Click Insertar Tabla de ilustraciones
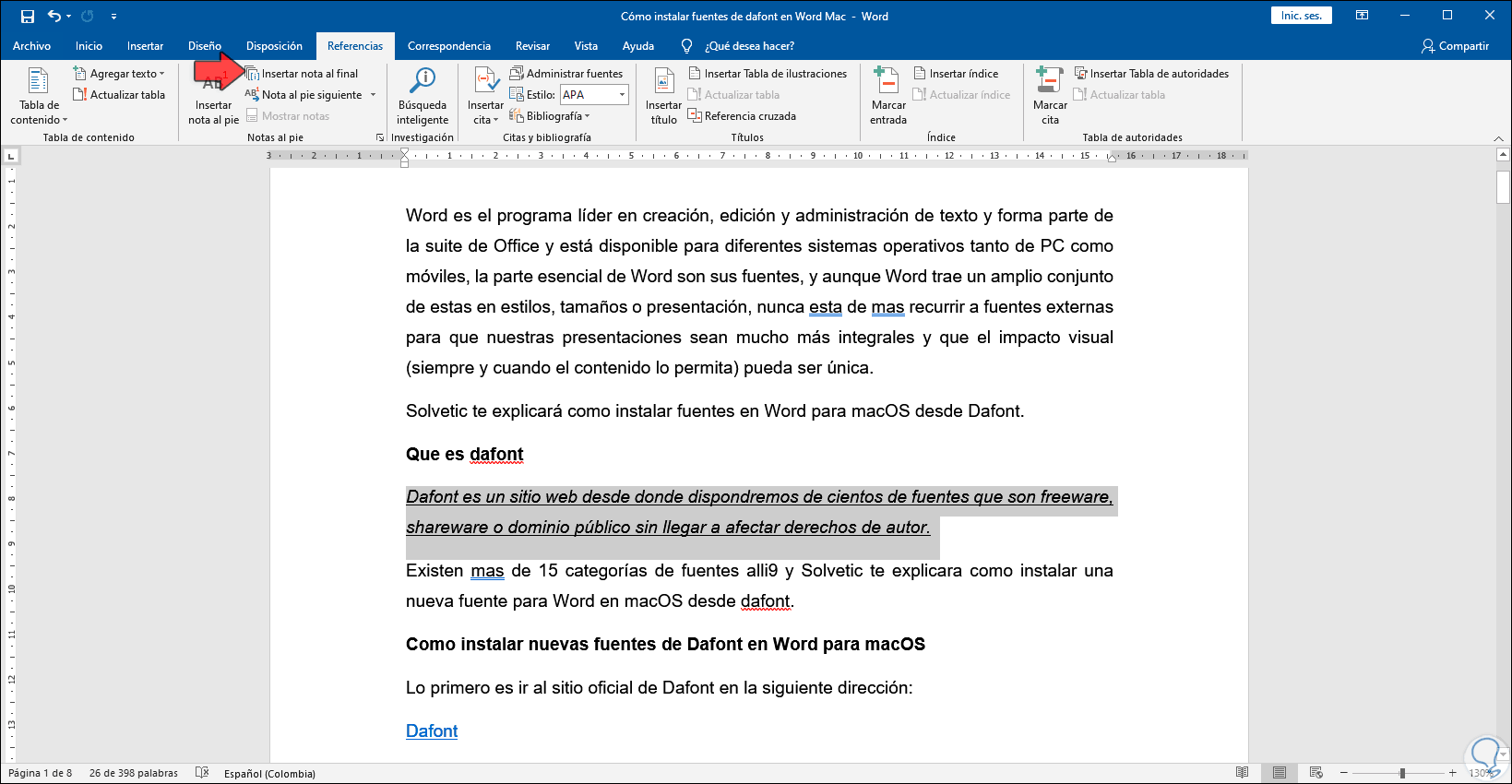Viewport: 1512px width, 784px height. click(768, 74)
